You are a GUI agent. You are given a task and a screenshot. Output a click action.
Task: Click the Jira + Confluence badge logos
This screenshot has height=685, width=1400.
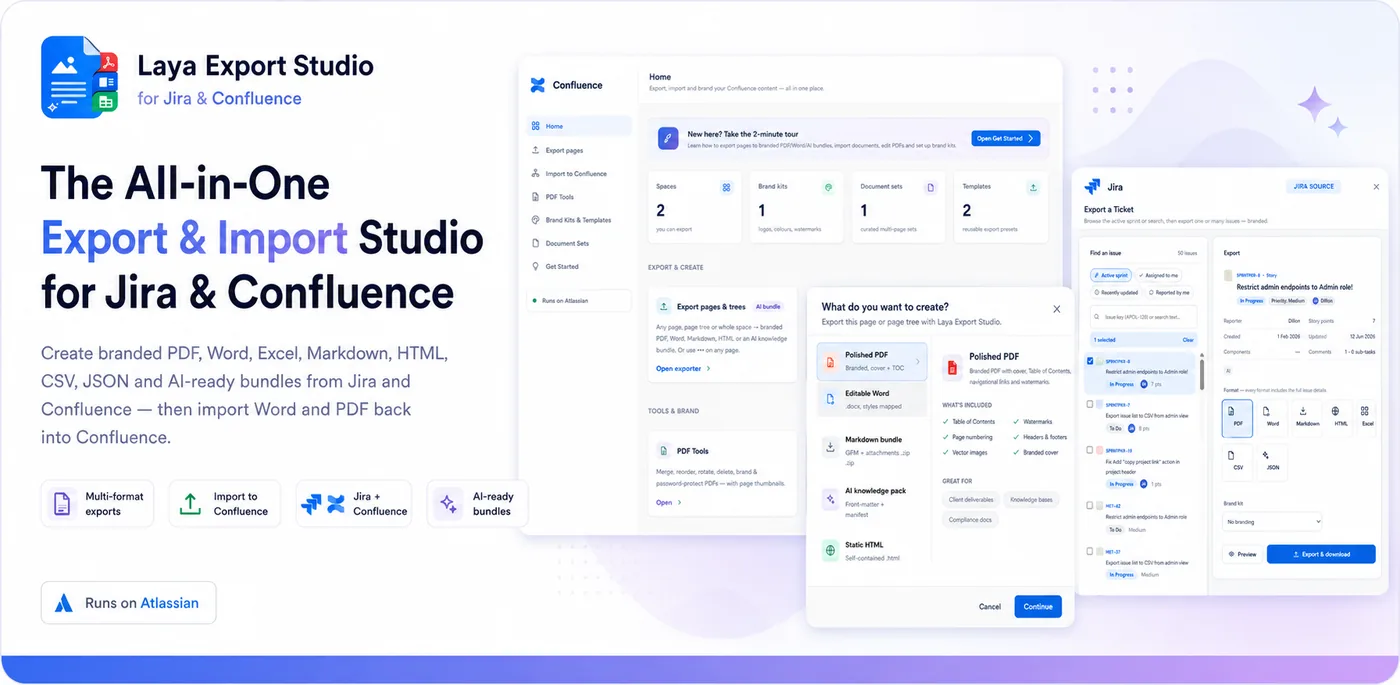coord(324,503)
